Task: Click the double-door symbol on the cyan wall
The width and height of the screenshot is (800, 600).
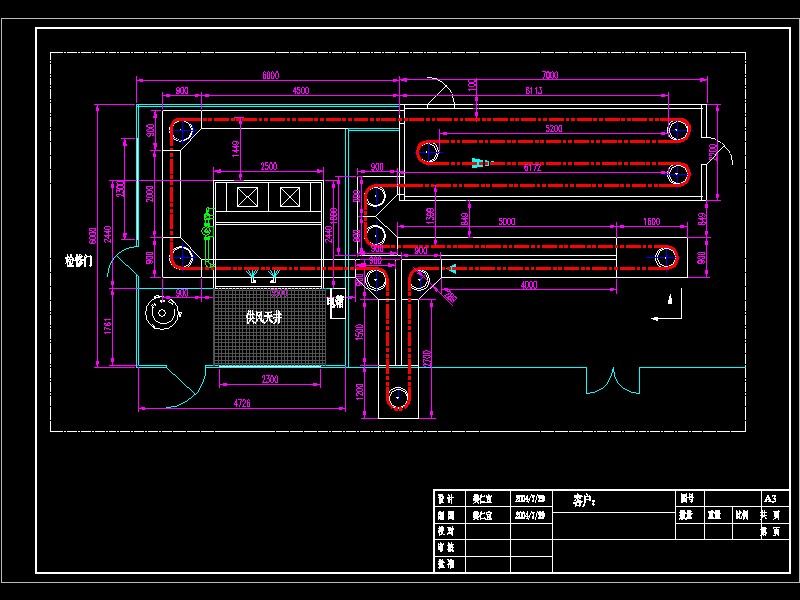Action: [x=613, y=381]
